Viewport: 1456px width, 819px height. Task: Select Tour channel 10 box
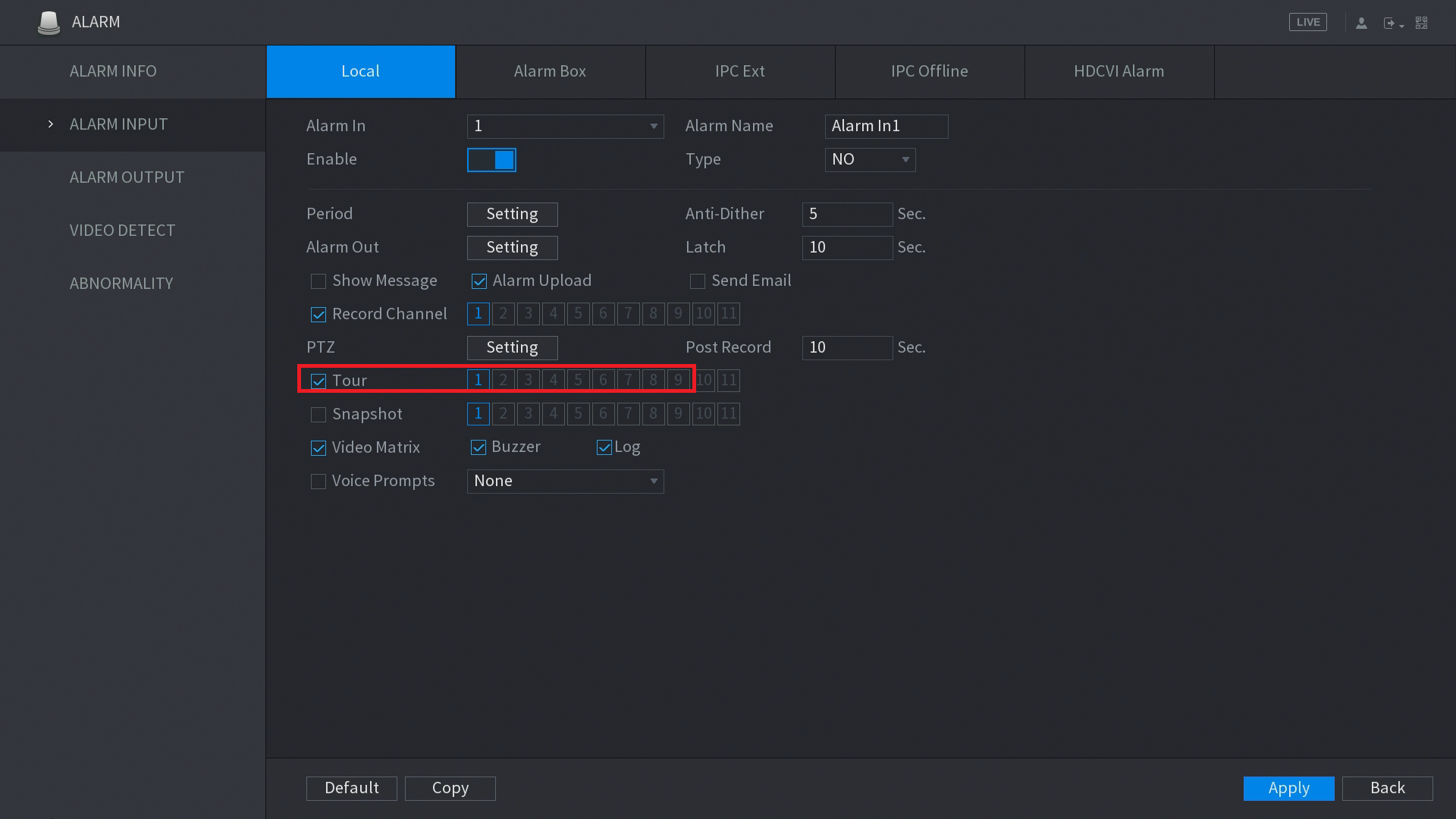pyautogui.click(x=704, y=381)
